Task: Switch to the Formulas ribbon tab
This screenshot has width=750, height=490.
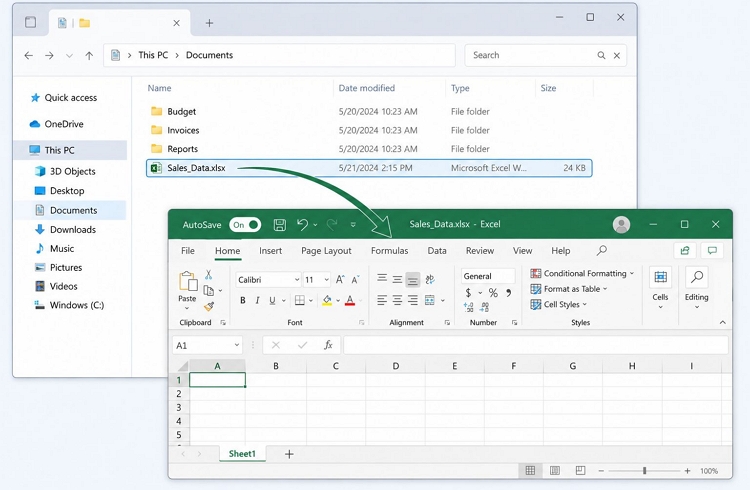Action: (389, 251)
